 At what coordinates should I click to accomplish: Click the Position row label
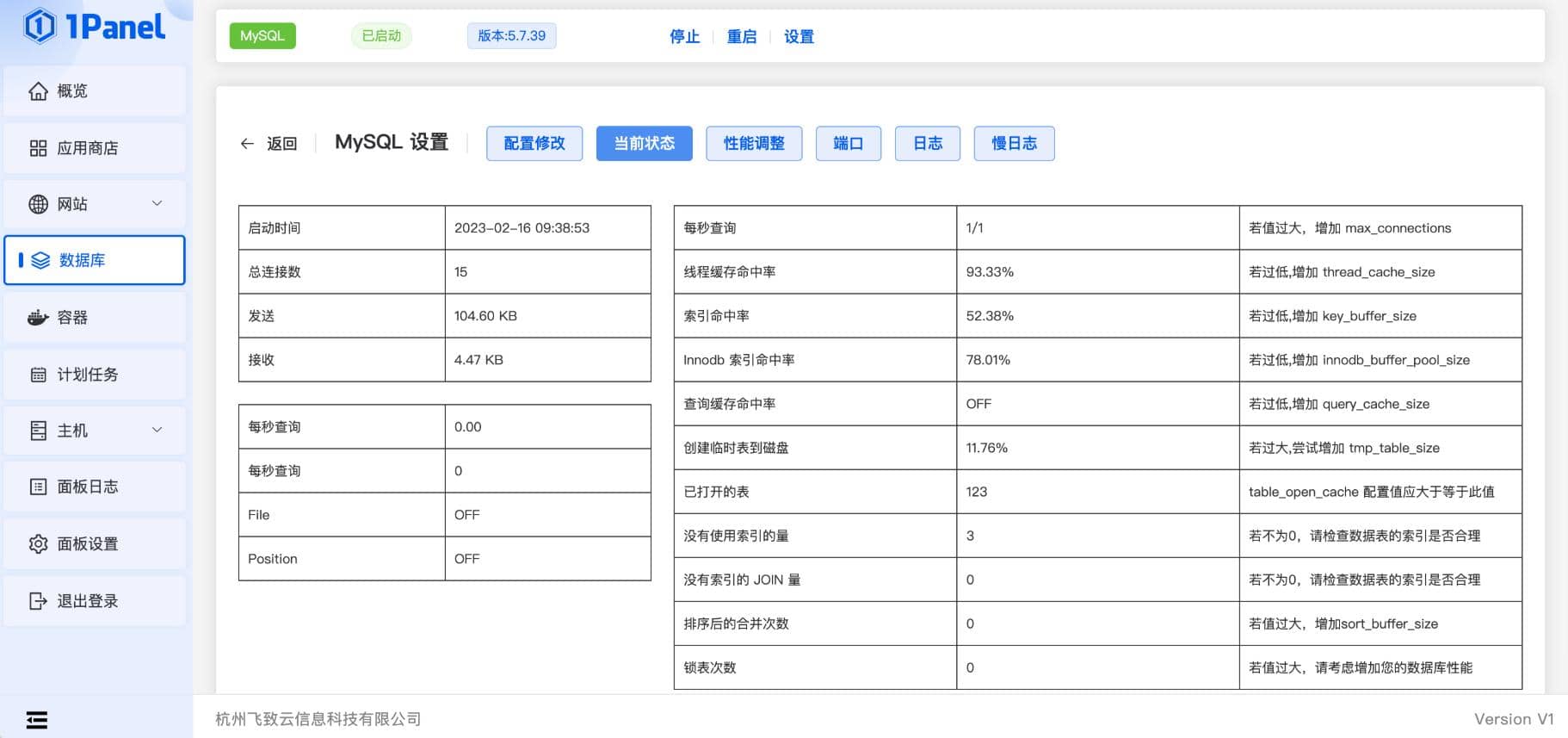click(273, 559)
